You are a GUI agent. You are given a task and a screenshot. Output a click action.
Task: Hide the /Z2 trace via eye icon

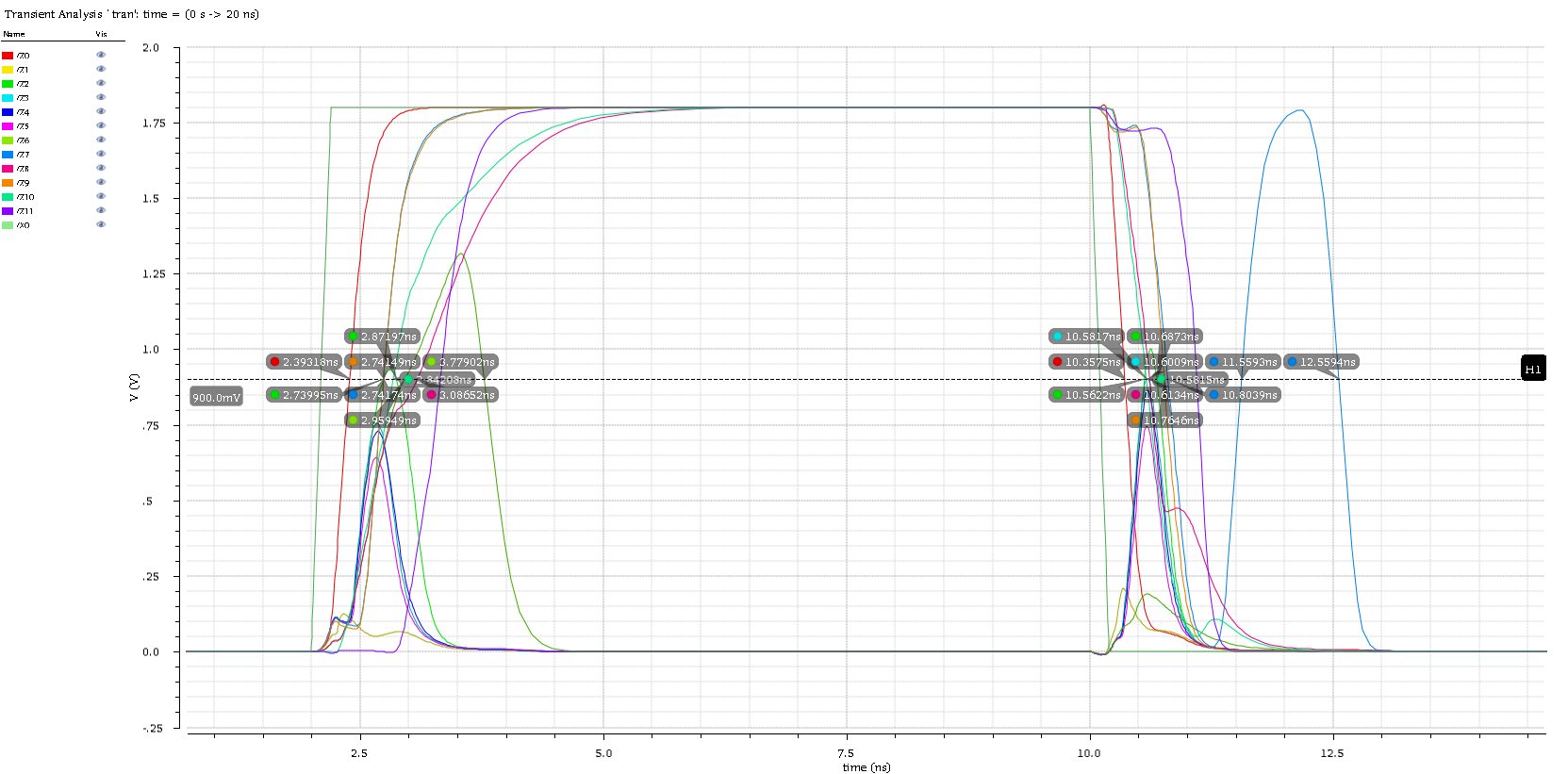pos(101,83)
